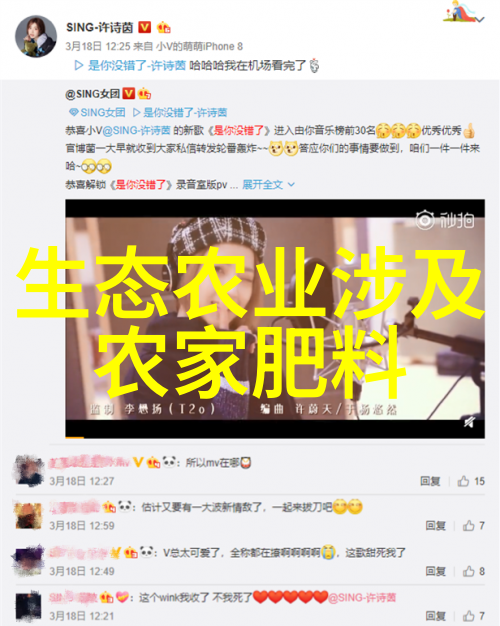500x626 pixels.
Task: Expand full text with 展开全文
Action: click(262, 184)
